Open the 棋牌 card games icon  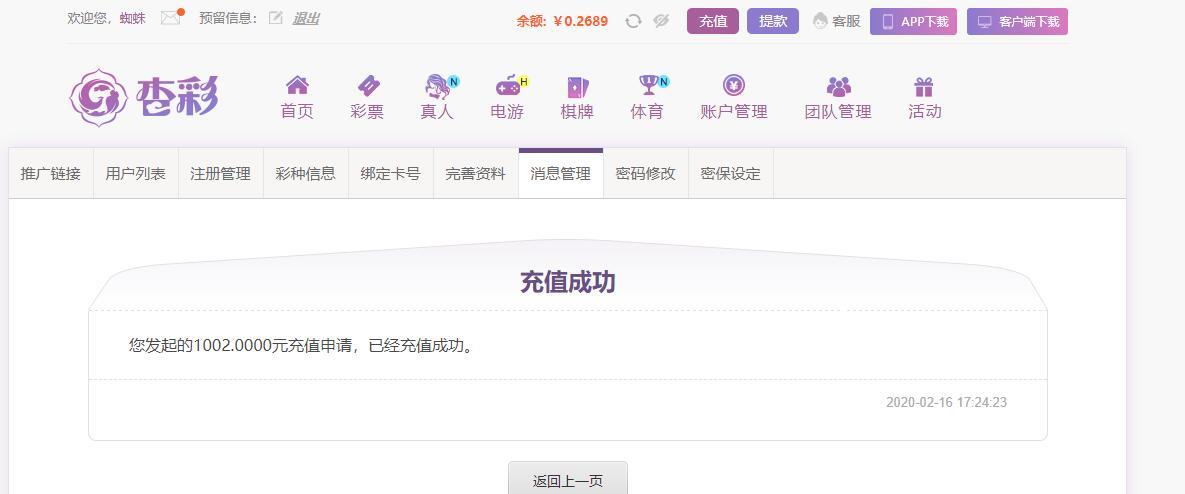coord(577,86)
